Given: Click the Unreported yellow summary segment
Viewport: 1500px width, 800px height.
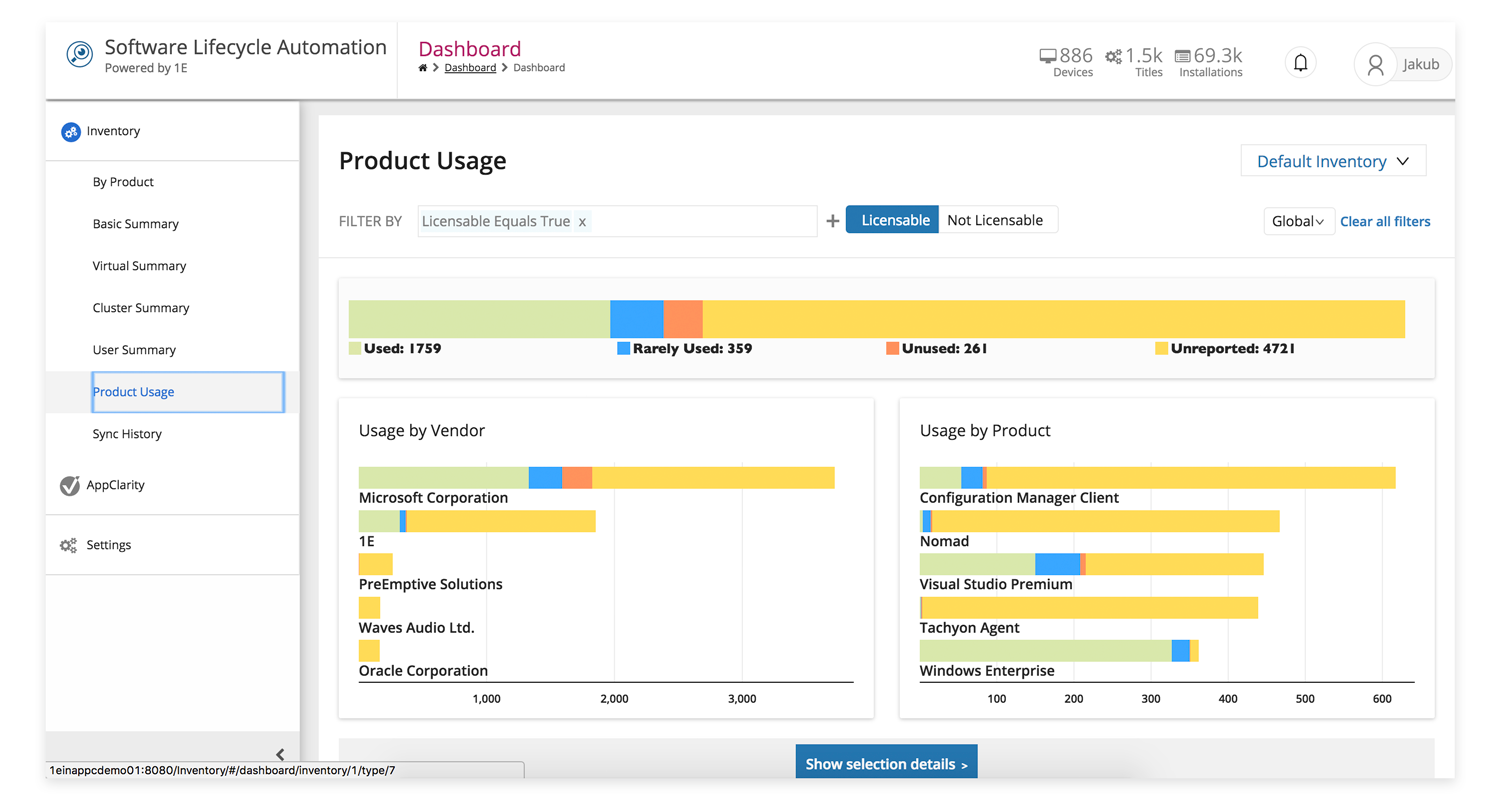Looking at the screenshot, I should 1054,319.
